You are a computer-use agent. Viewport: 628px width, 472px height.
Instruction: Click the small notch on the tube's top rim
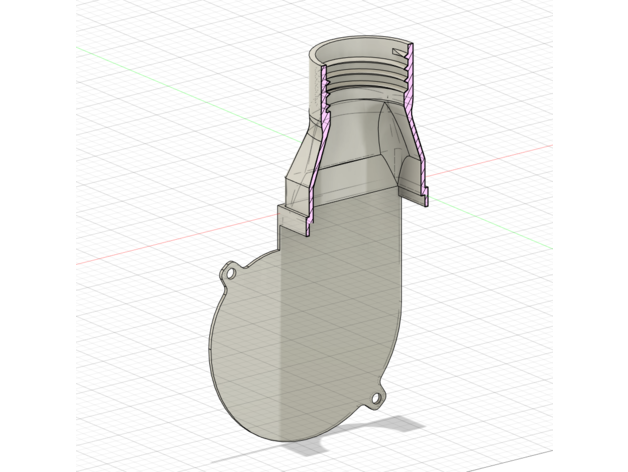point(401,48)
